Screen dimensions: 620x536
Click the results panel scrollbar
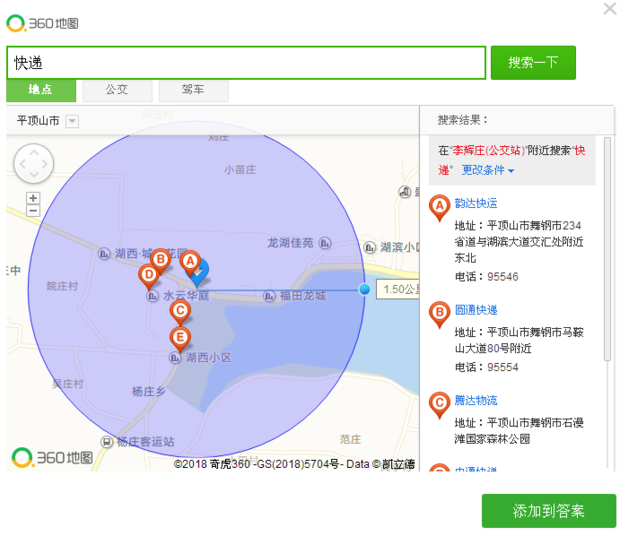point(607,249)
